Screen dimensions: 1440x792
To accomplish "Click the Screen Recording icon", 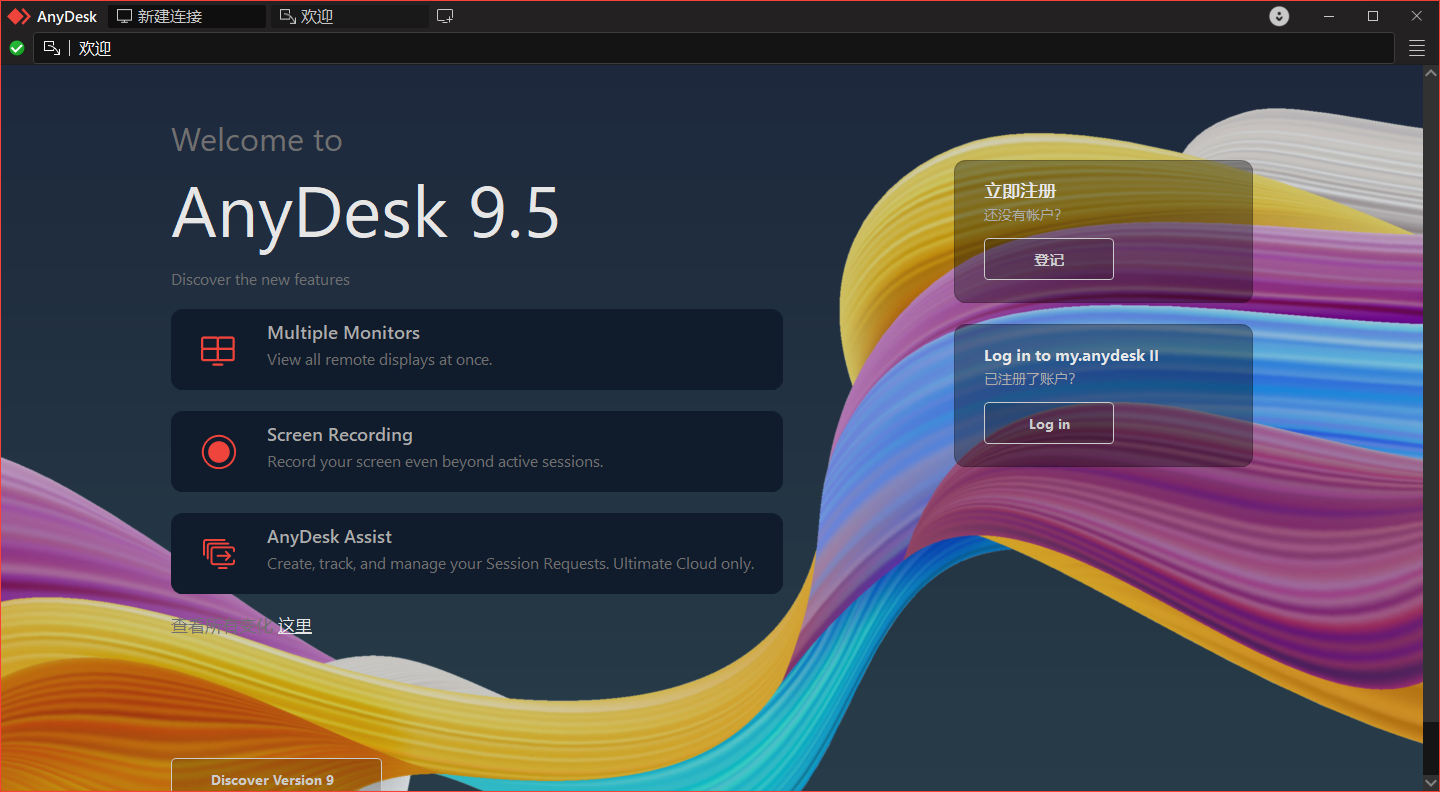I will click(218, 452).
